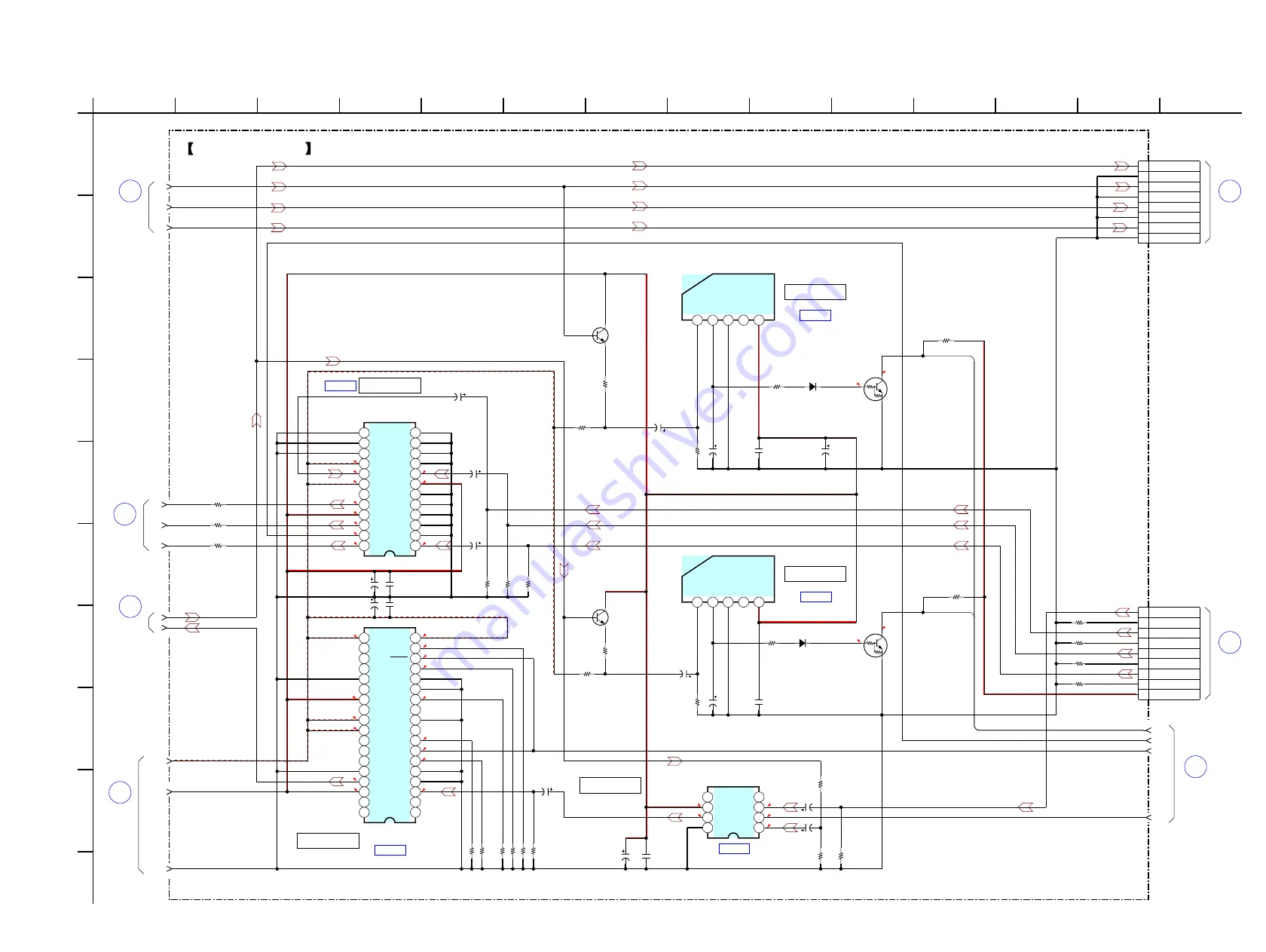Click the lower NPN transistor symbol

click(x=600, y=617)
